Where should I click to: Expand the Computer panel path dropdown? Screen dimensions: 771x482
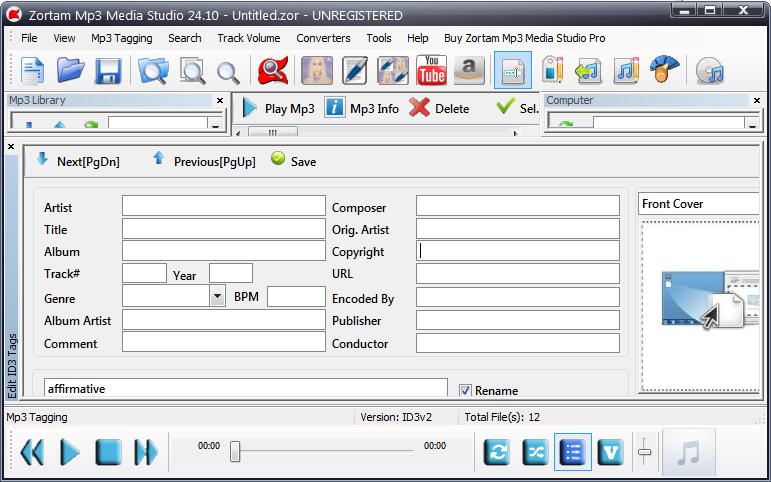[x=752, y=123]
